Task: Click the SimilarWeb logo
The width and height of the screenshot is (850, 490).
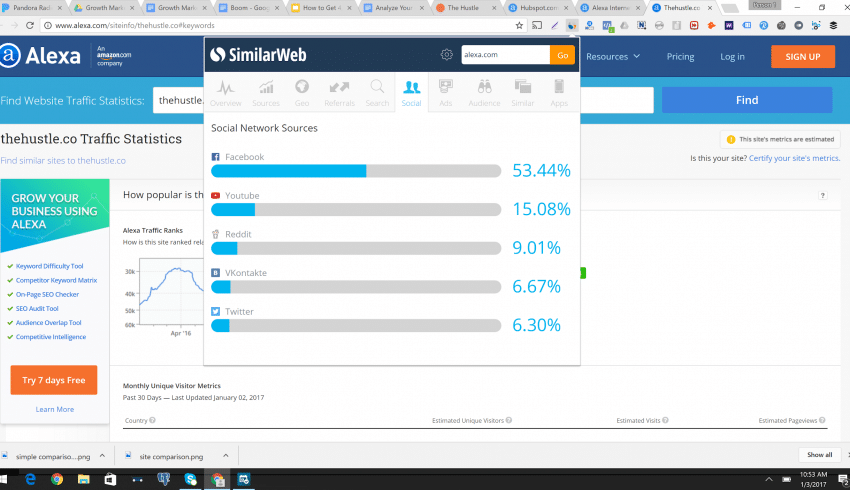Action: tap(258, 55)
